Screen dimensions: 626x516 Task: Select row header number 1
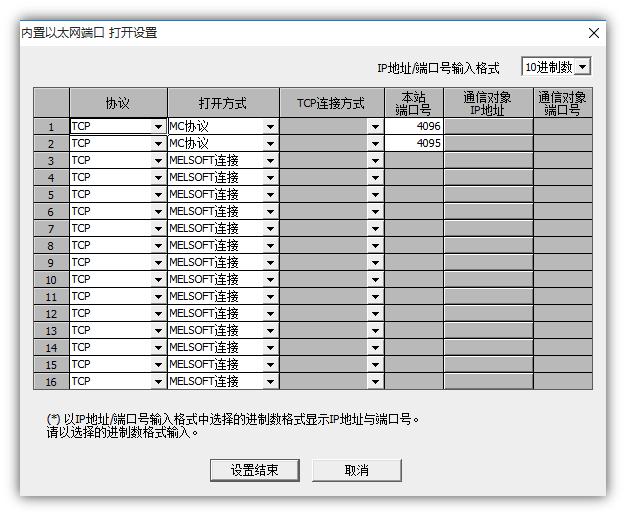tap(51, 127)
